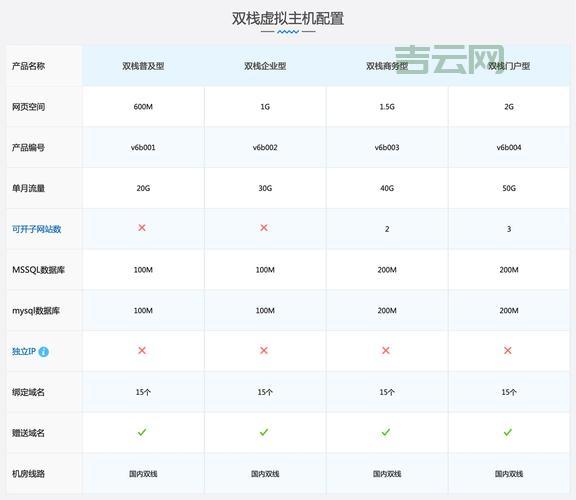Click the 网页空间 row label
This screenshot has width=576, height=500.
click(x=28, y=107)
